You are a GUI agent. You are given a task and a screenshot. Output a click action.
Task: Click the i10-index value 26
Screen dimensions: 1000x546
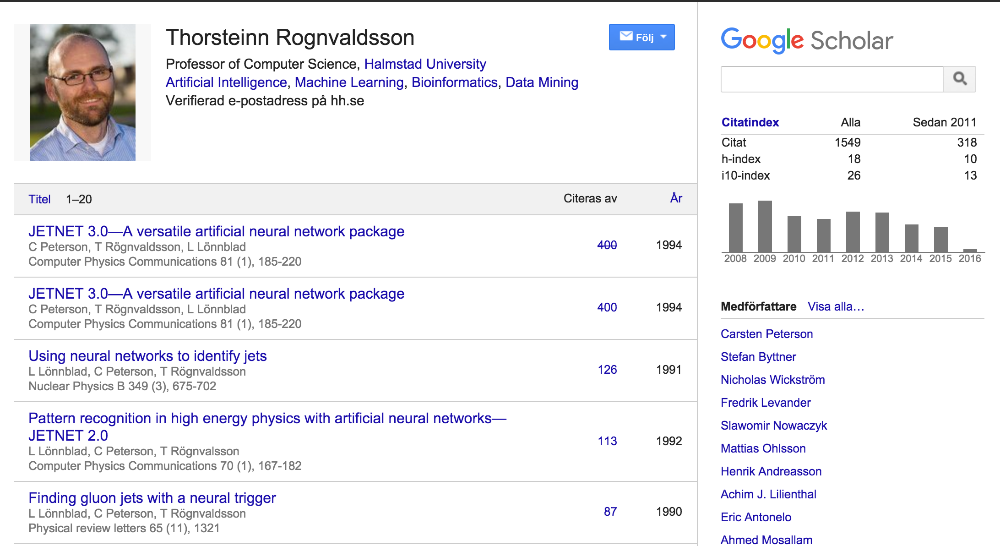coord(854,176)
